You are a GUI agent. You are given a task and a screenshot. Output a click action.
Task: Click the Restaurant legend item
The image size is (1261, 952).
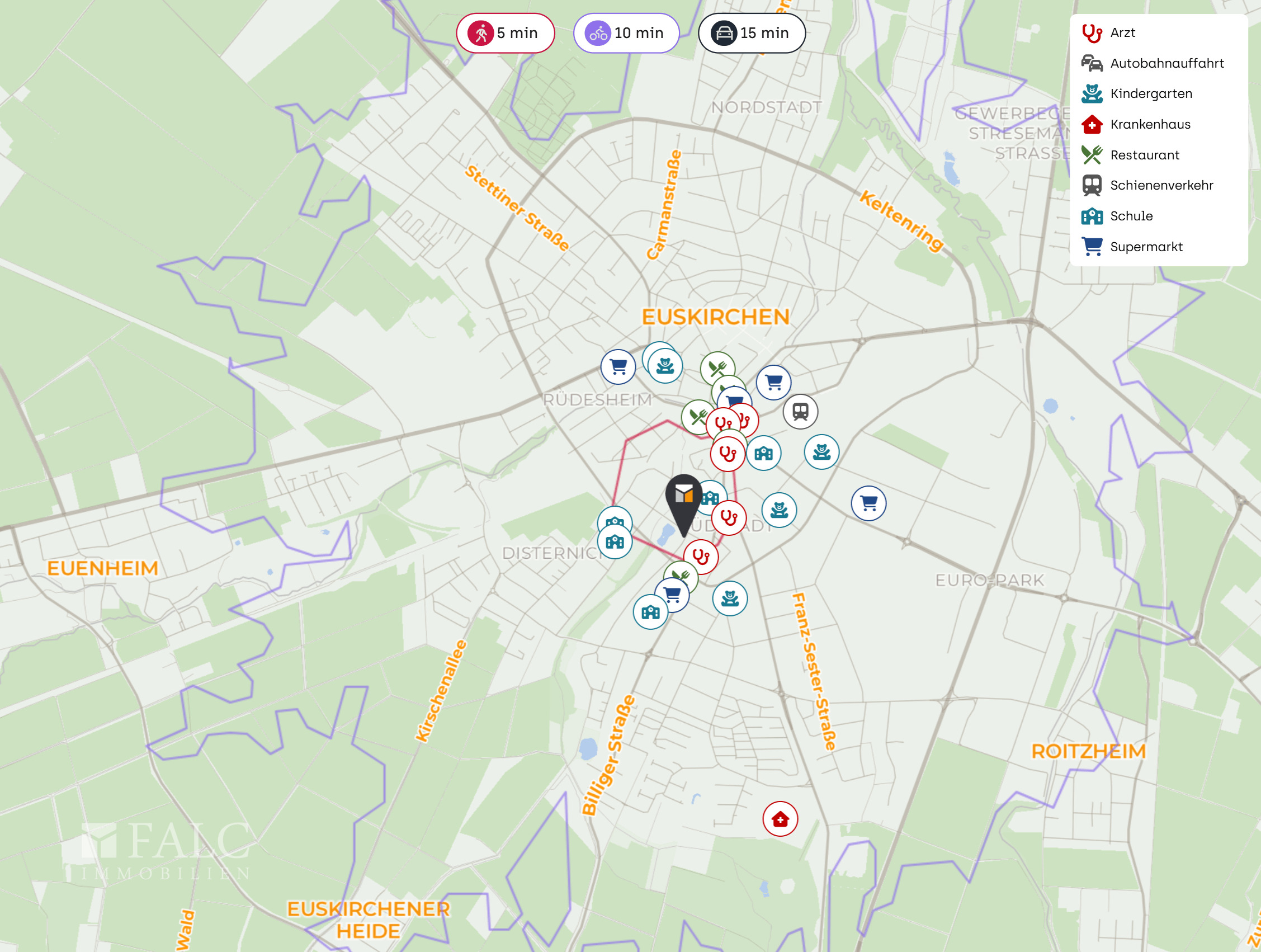[1144, 155]
